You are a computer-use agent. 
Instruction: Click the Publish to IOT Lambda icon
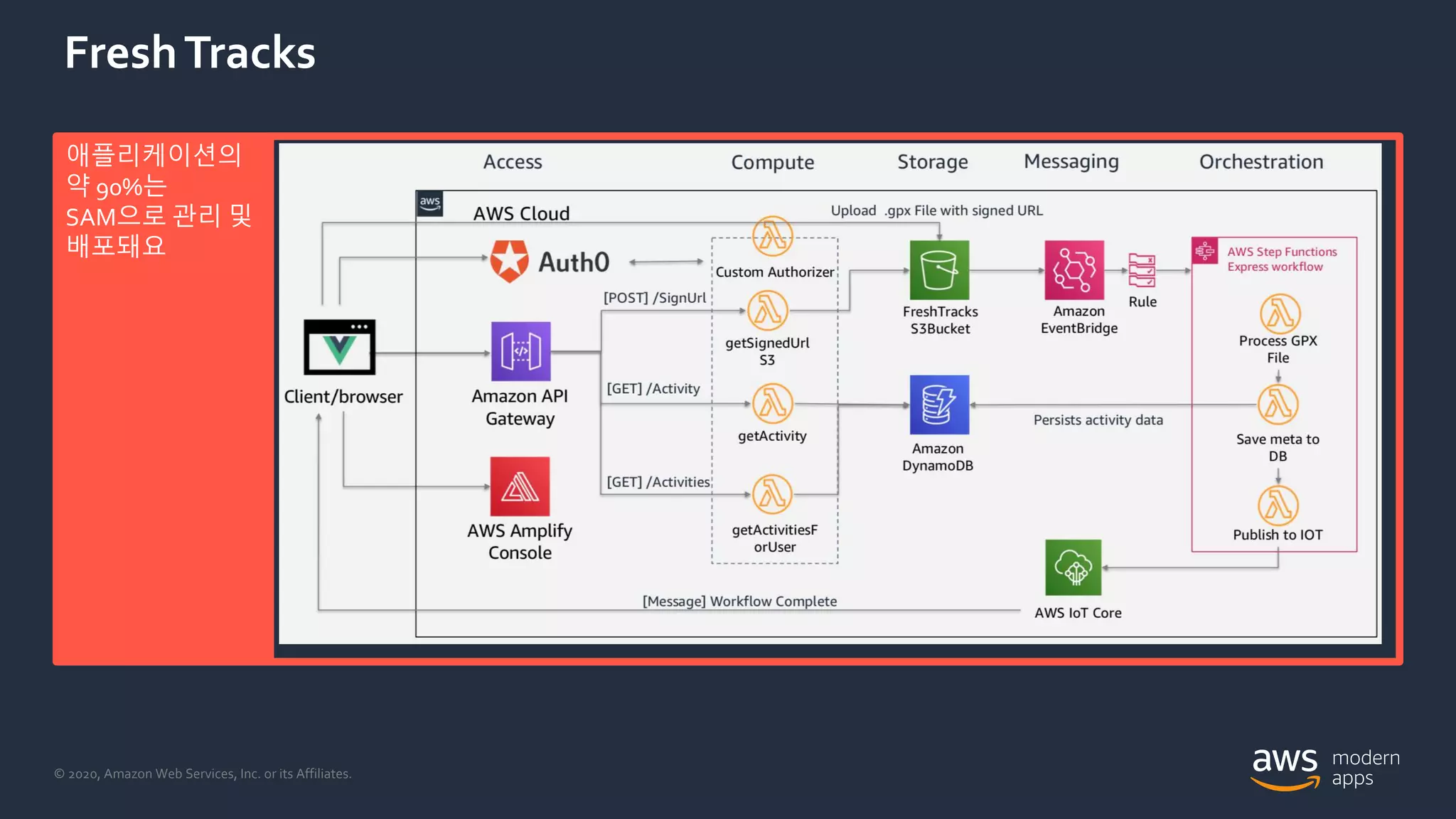point(1278,505)
